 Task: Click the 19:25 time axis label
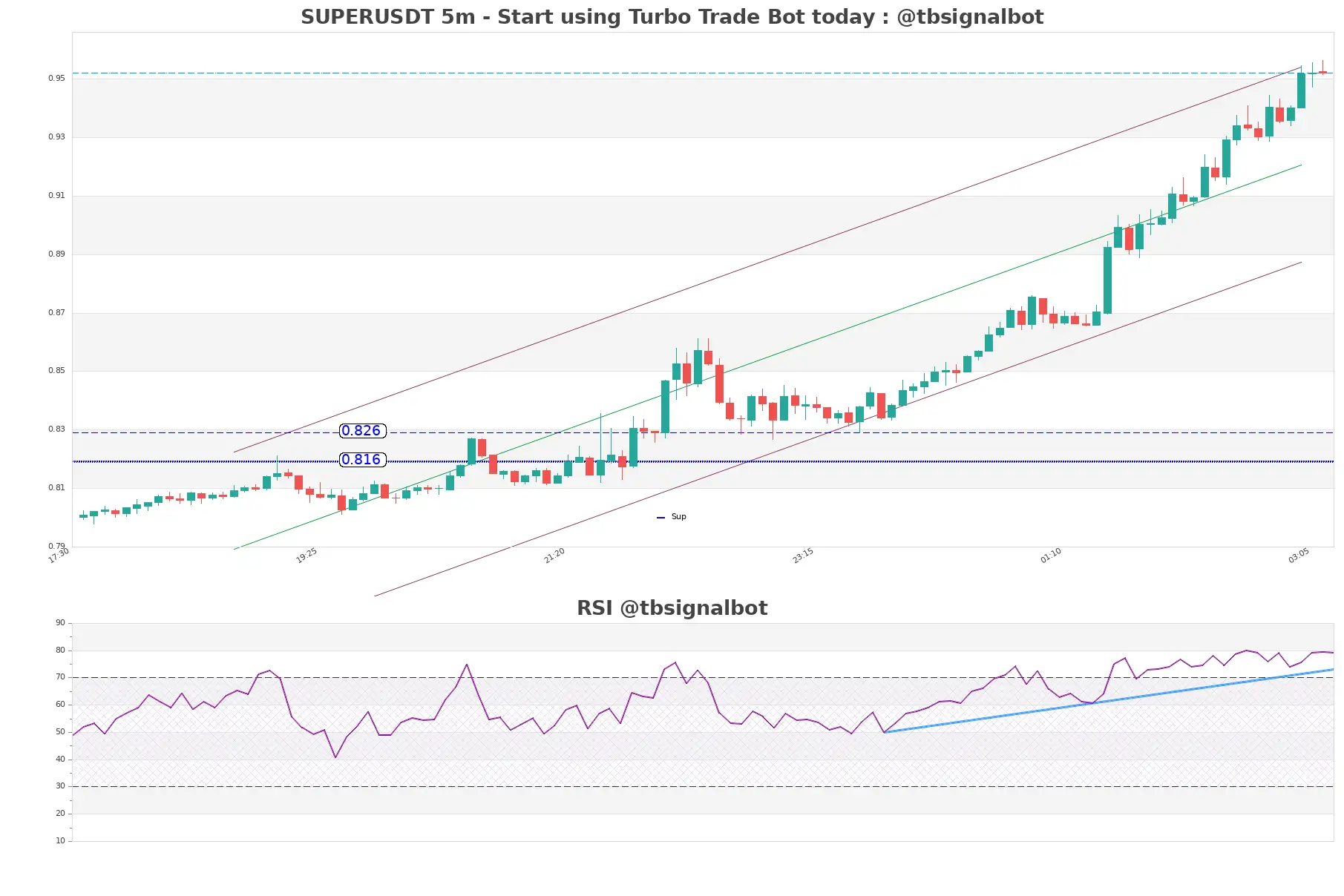tap(307, 556)
